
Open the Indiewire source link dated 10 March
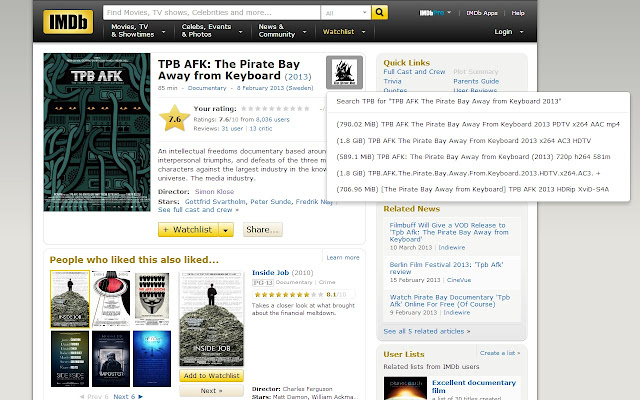(x=452, y=248)
